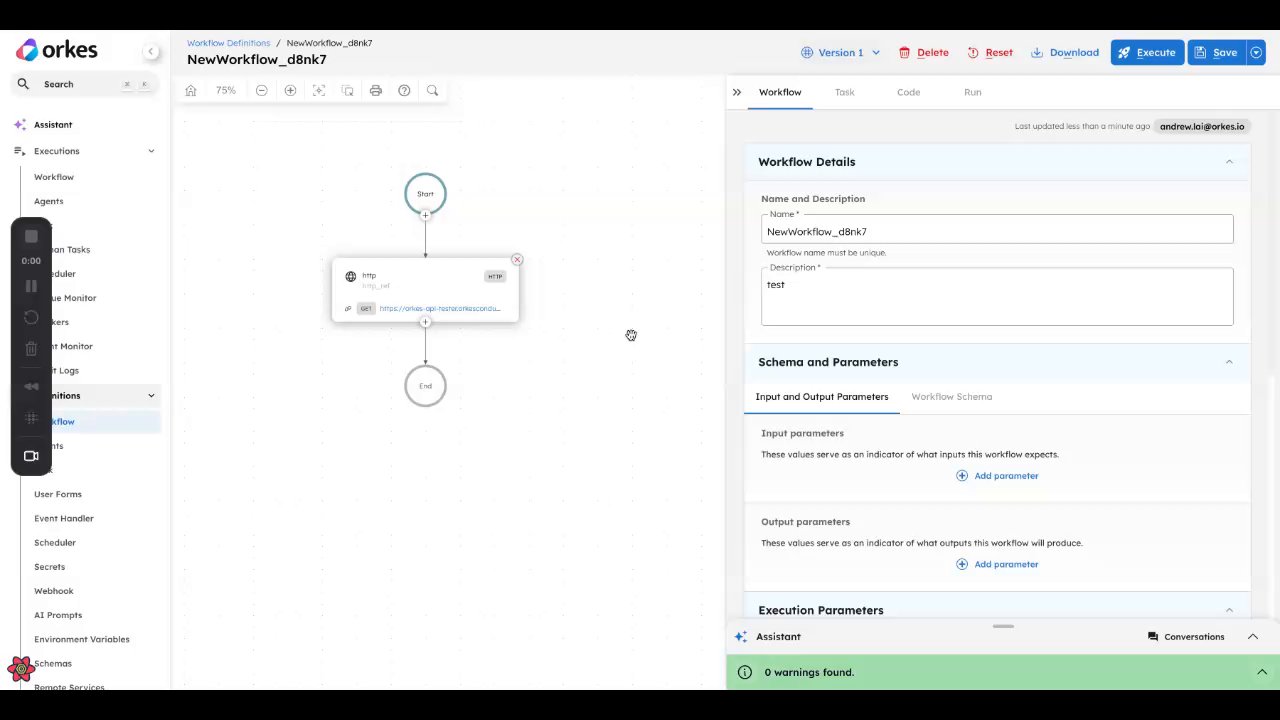Add parameter under Output parameters

(x=997, y=564)
